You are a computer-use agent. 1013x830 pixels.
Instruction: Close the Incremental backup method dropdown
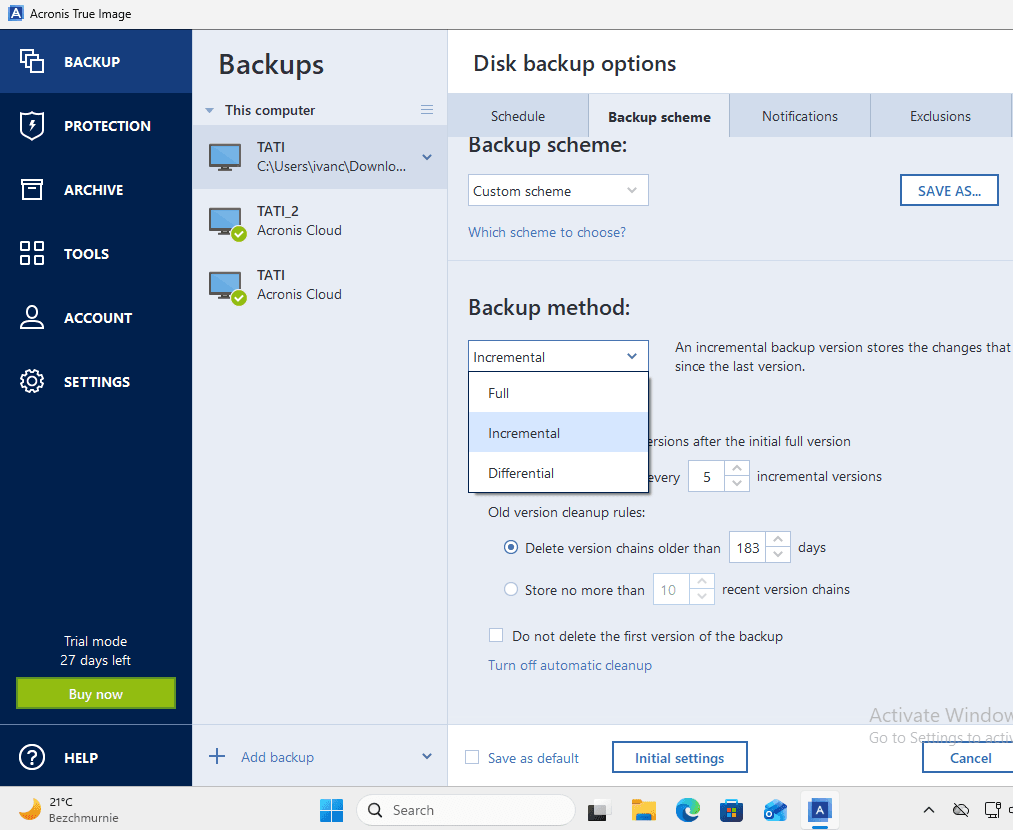(558, 357)
